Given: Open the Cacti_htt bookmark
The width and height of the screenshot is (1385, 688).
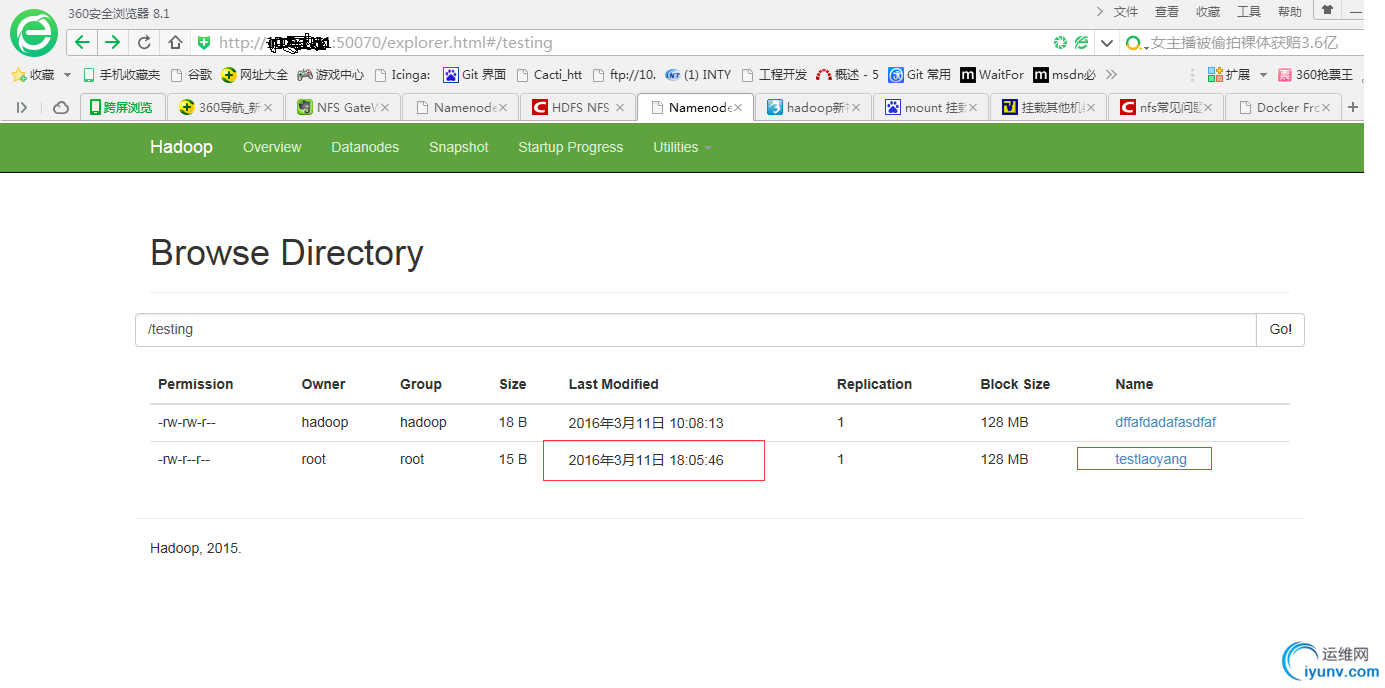Looking at the screenshot, I should (549, 75).
